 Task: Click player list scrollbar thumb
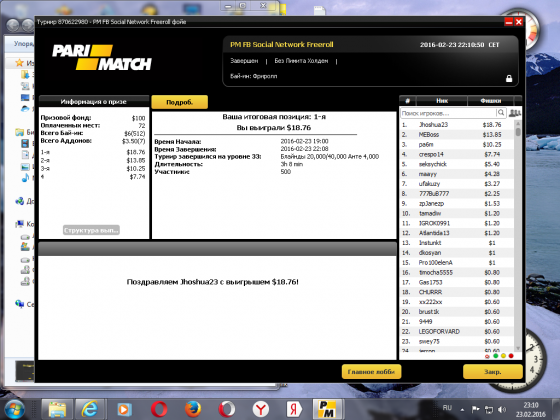(518, 131)
